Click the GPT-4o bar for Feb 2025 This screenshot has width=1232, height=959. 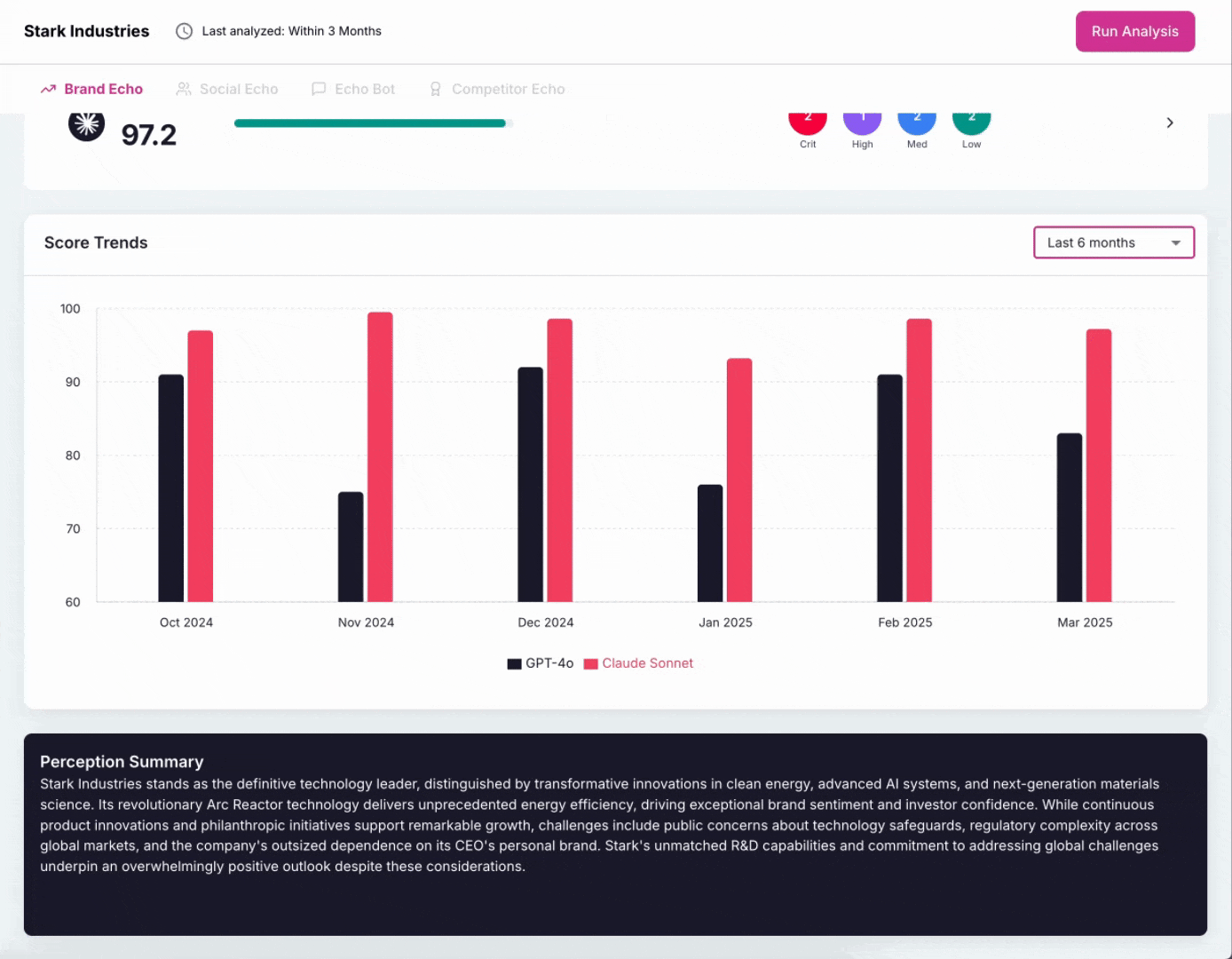[x=890, y=488]
